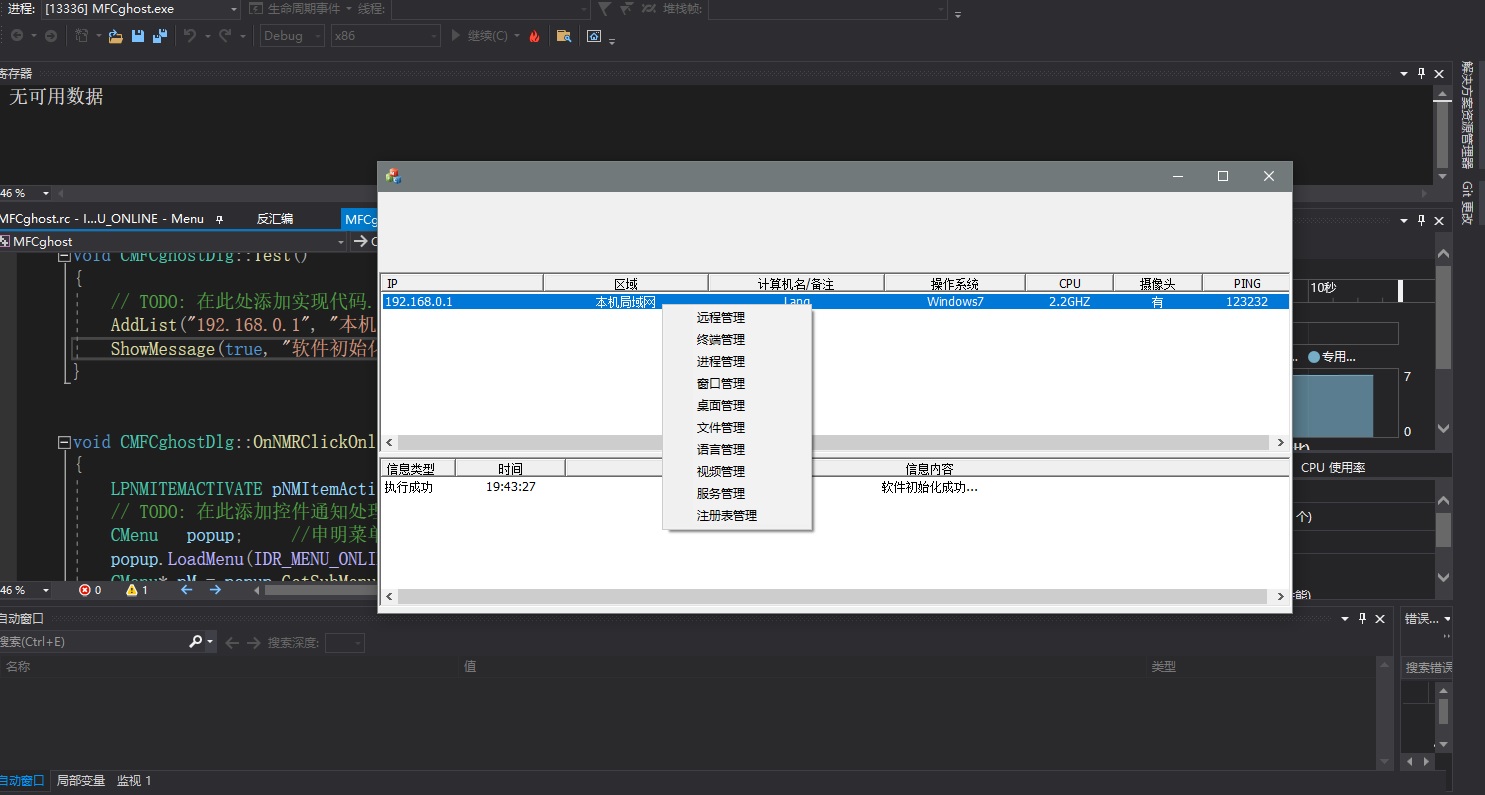The height and width of the screenshot is (795, 1485).
Task: Open the process MFCghost.exe dropdown
Action: [x=233, y=9]
